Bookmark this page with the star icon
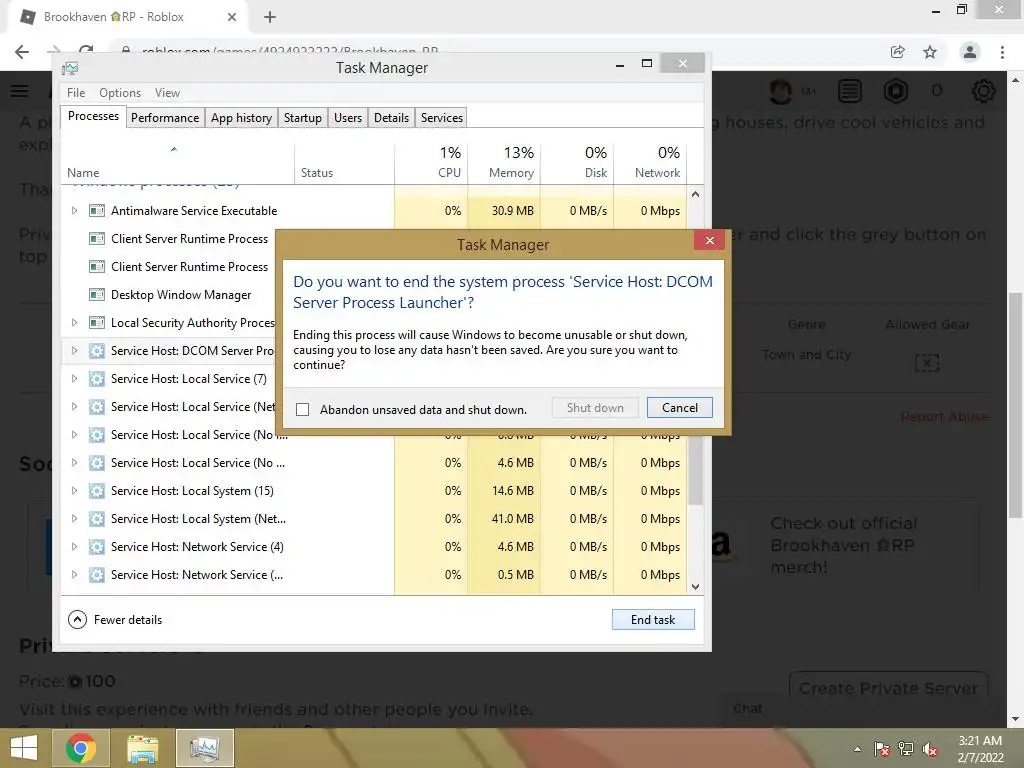 tap(930, 52)
